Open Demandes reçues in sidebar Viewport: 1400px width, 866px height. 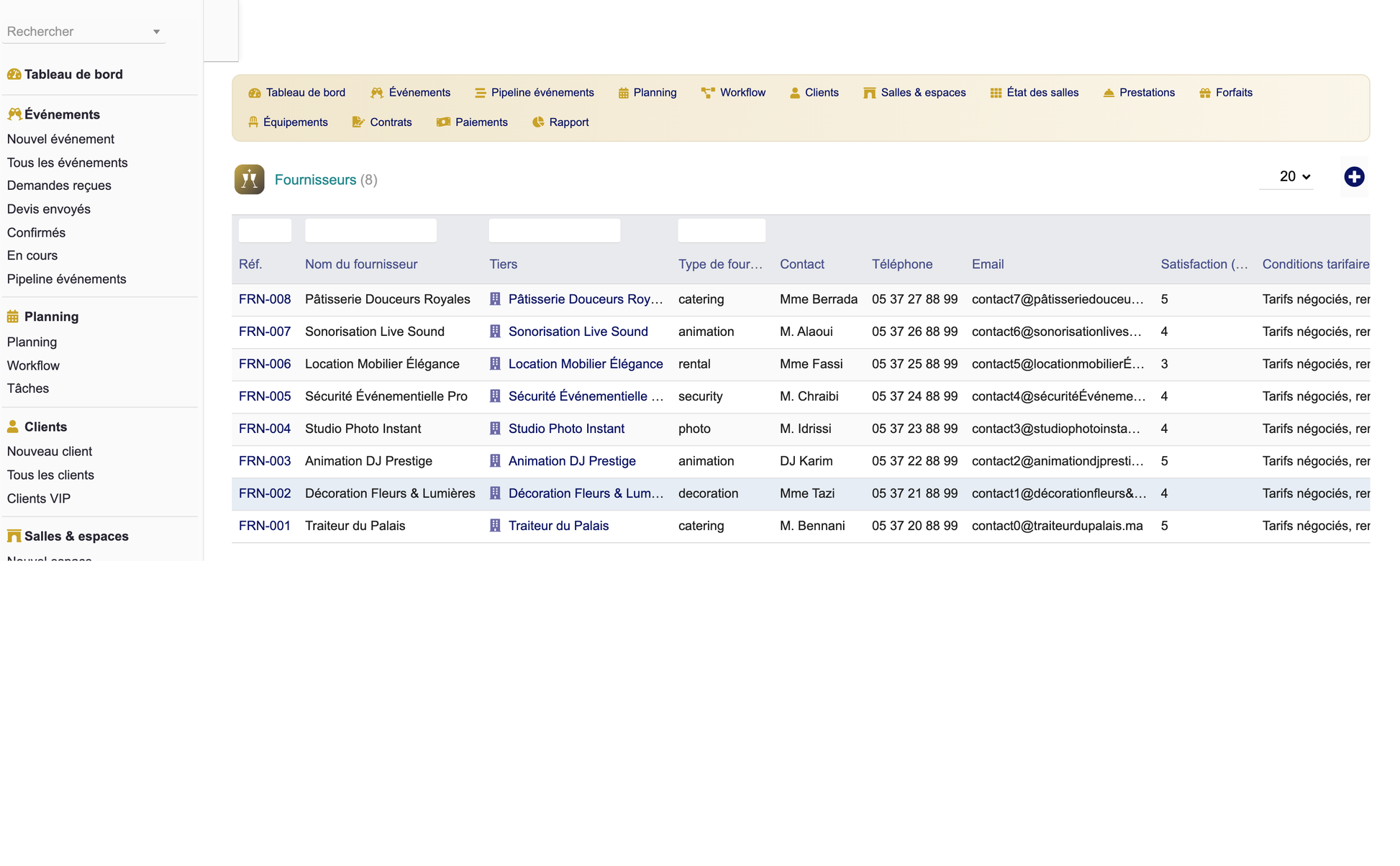[59, 186]
